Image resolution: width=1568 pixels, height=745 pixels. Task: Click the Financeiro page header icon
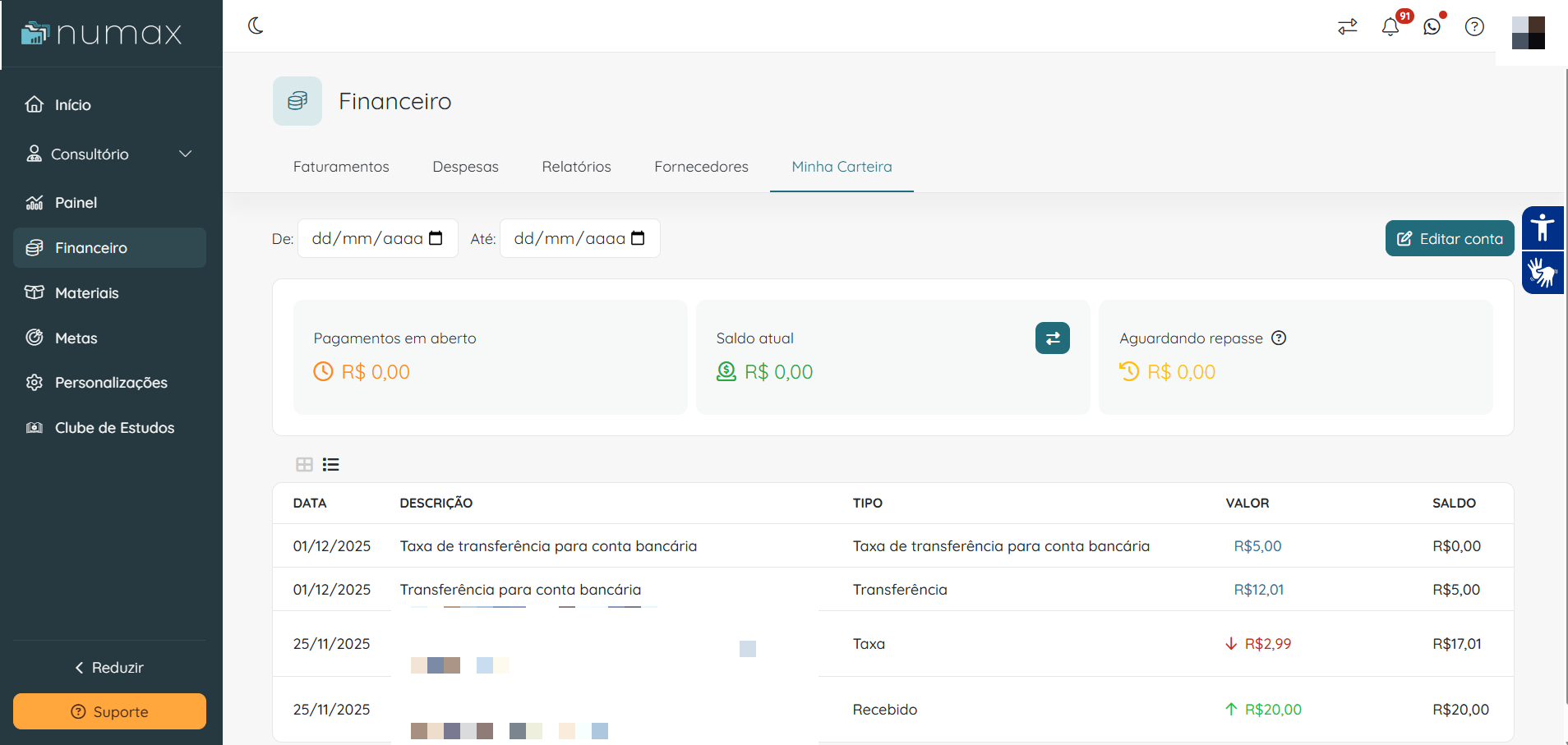click(297, 101)
